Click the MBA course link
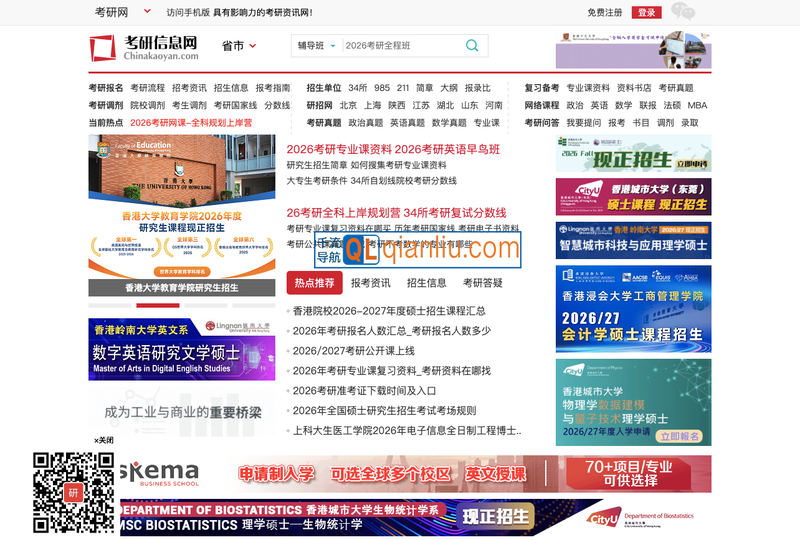Screen dimensions: 800x540 pos(697,105)
